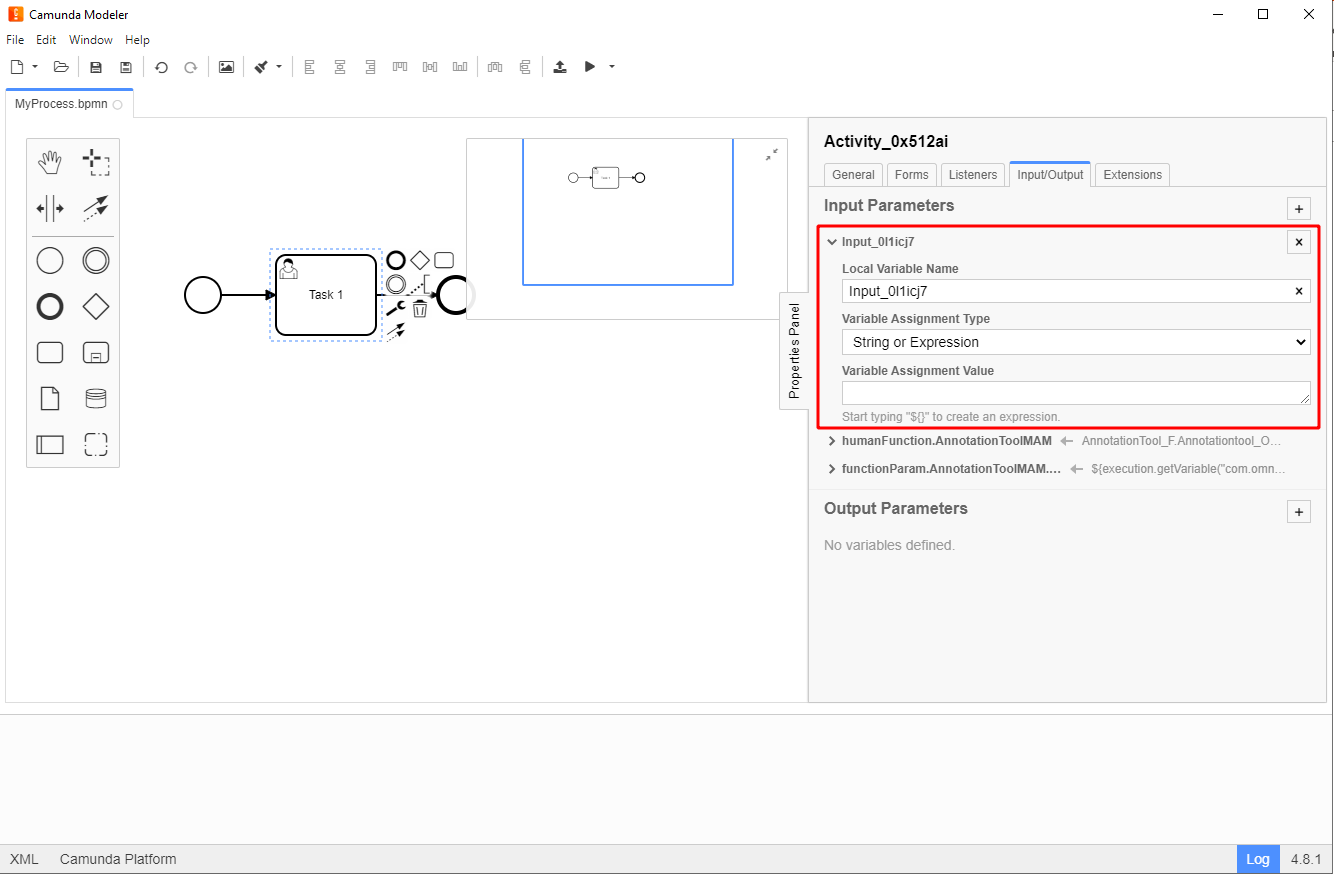Image resolution: width=1334 pixels, height=874 pixels.
Task: Click the Variable Assignment Value text area
Action: click(x=1075, y=393)
